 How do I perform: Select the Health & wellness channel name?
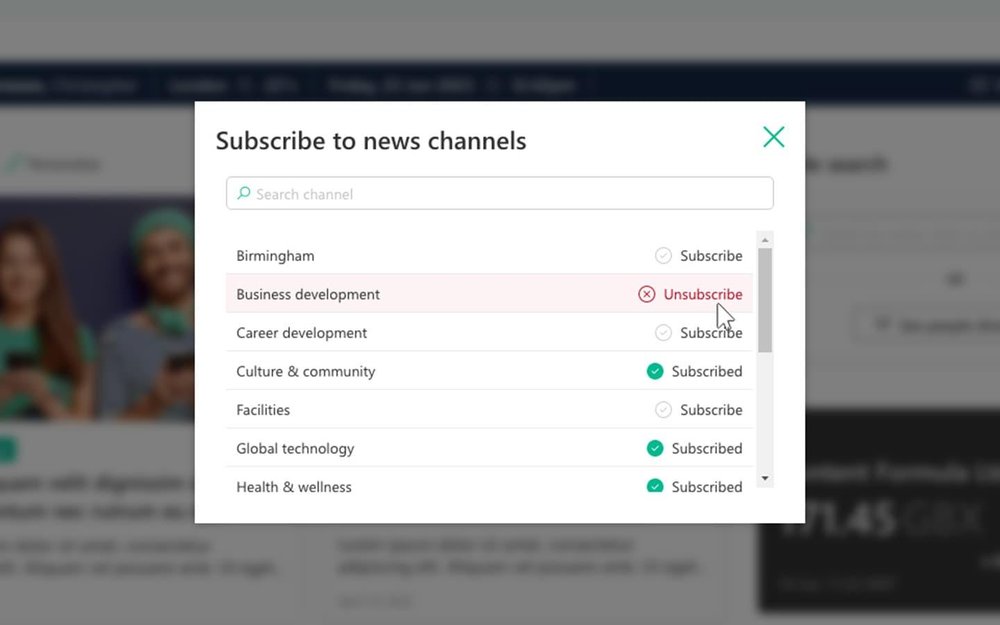(x=294, y=487)
